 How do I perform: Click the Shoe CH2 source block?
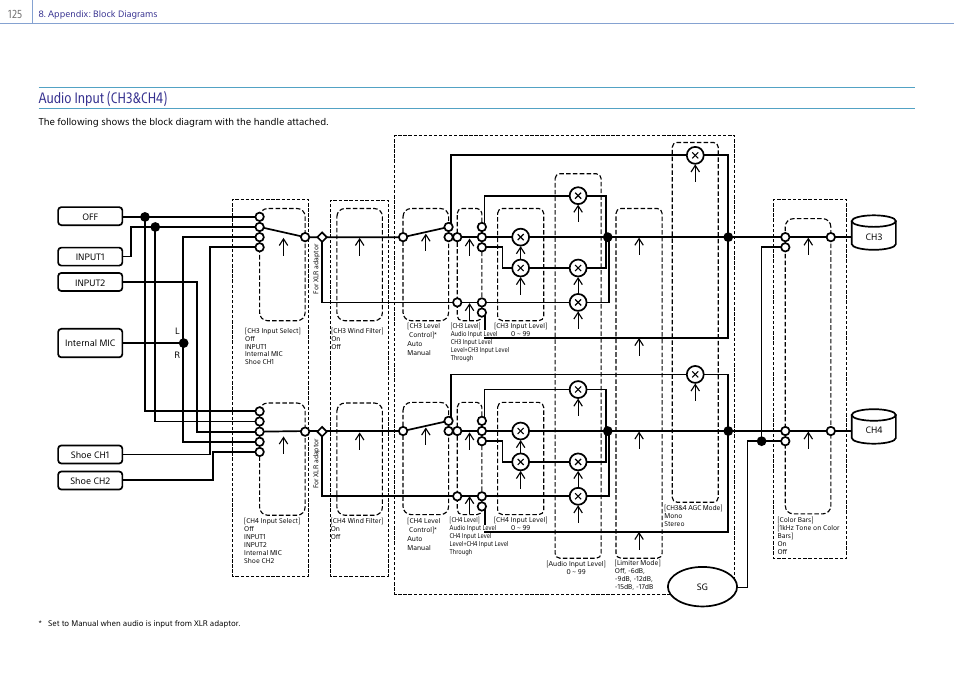(90, 481)
